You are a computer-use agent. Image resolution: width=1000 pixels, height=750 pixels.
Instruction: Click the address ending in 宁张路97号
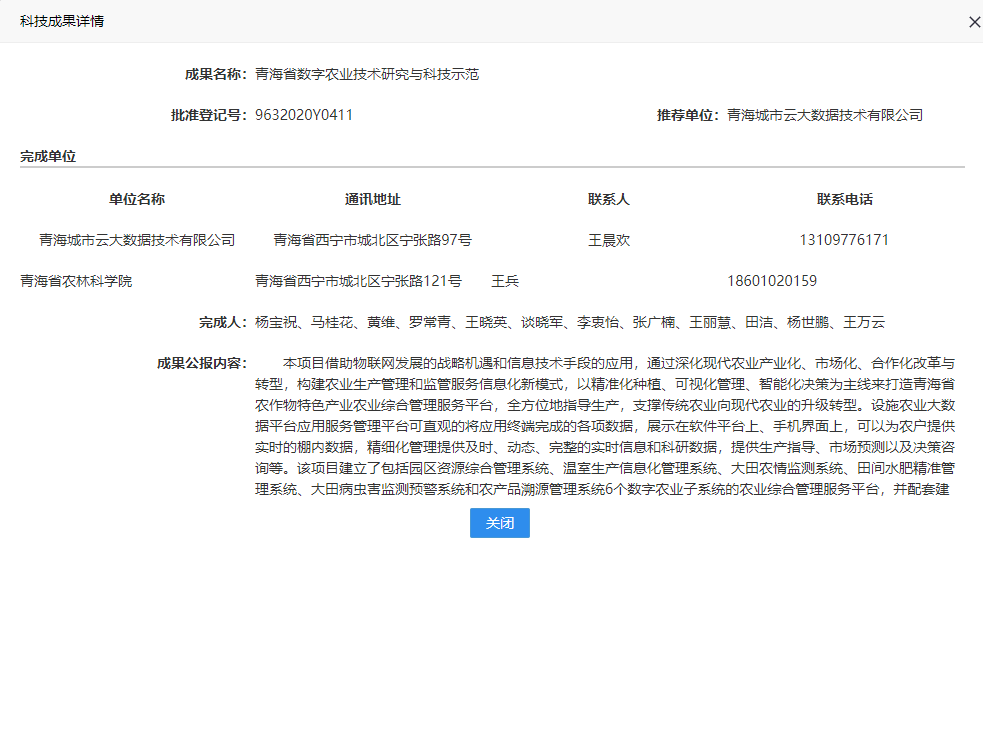point(373,240)
